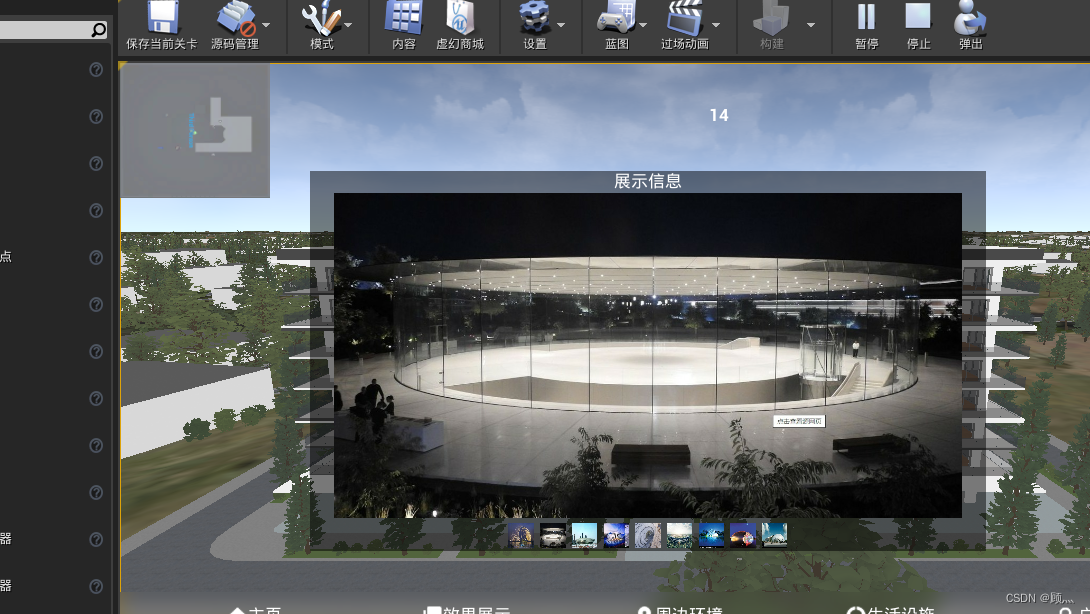Click the minimap in viewport corner

(195, 131)
